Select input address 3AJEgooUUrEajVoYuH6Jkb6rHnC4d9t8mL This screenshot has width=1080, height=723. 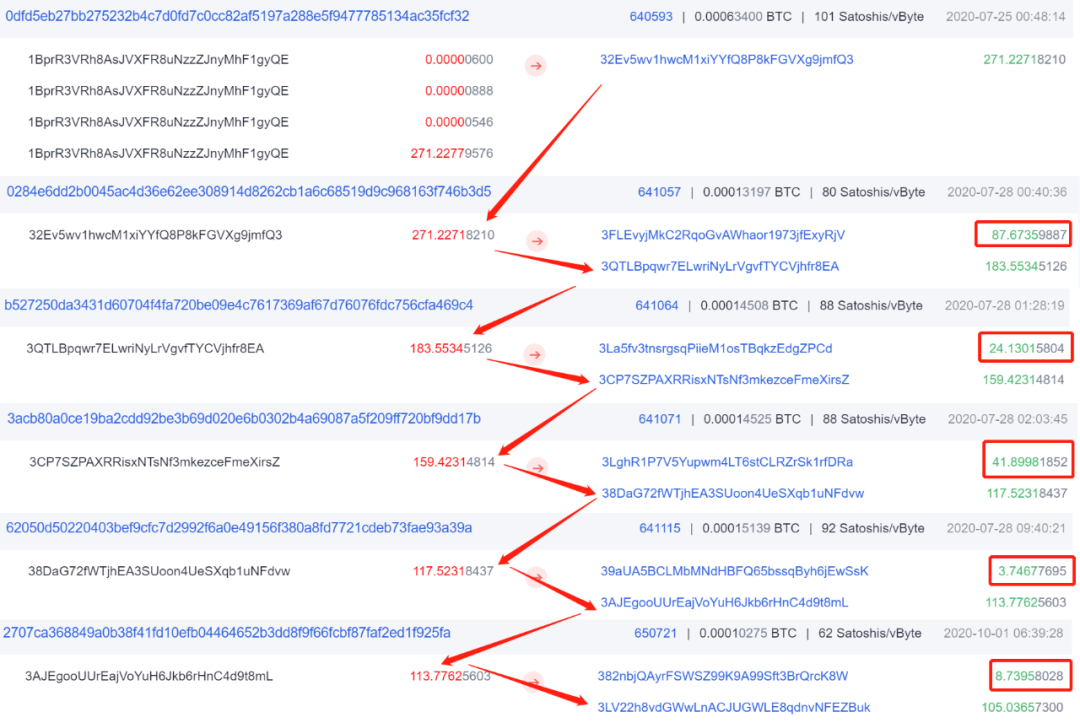[x=149, y=677]
